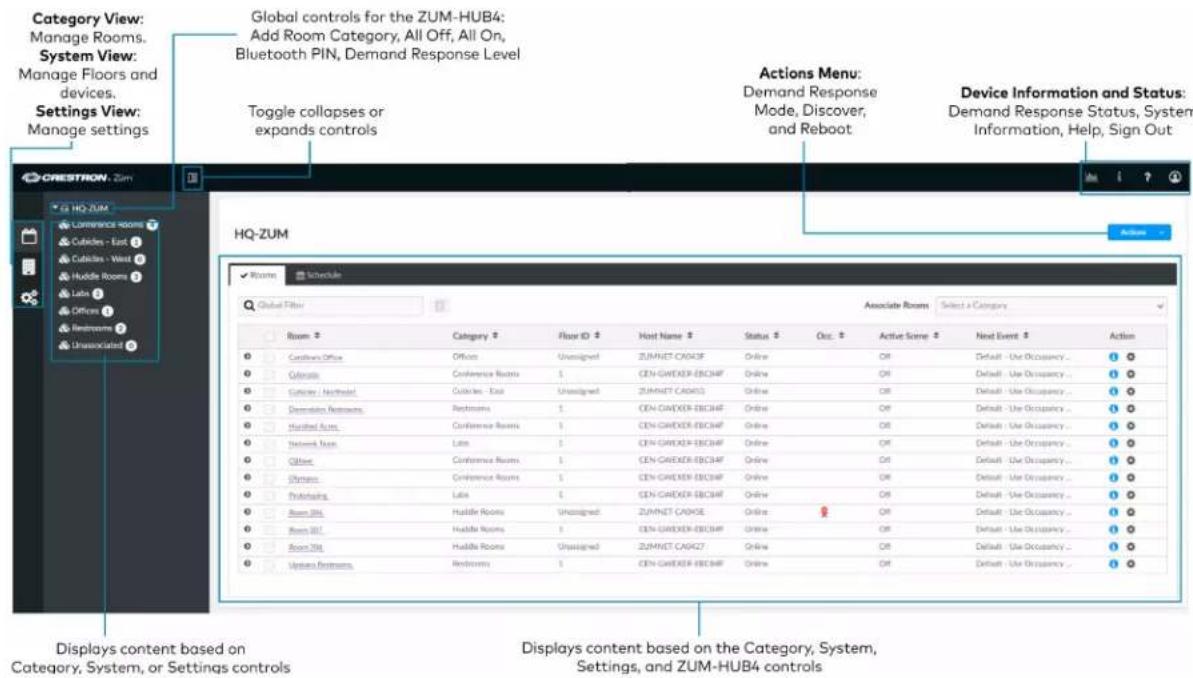
Task: Click gear icon in Prototyping row
Action: tap(1131, 495)
